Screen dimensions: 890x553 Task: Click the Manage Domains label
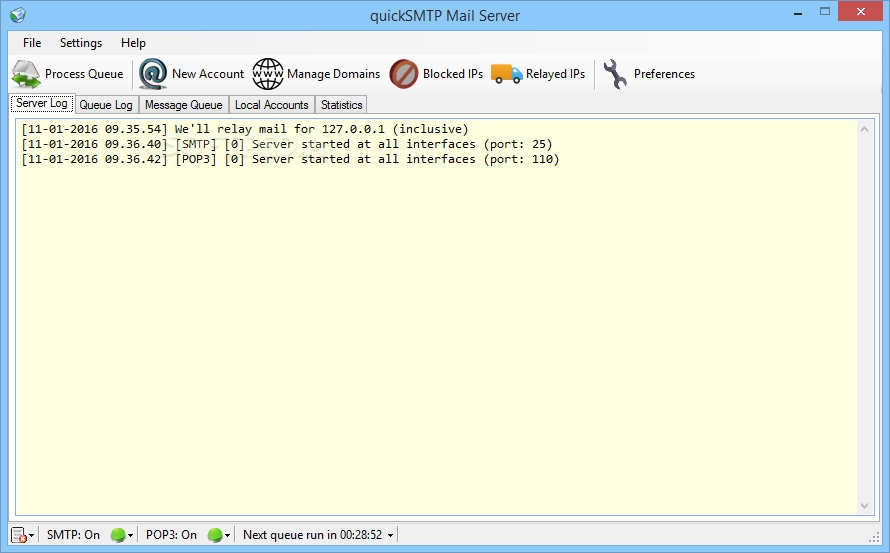click(333, 74)
